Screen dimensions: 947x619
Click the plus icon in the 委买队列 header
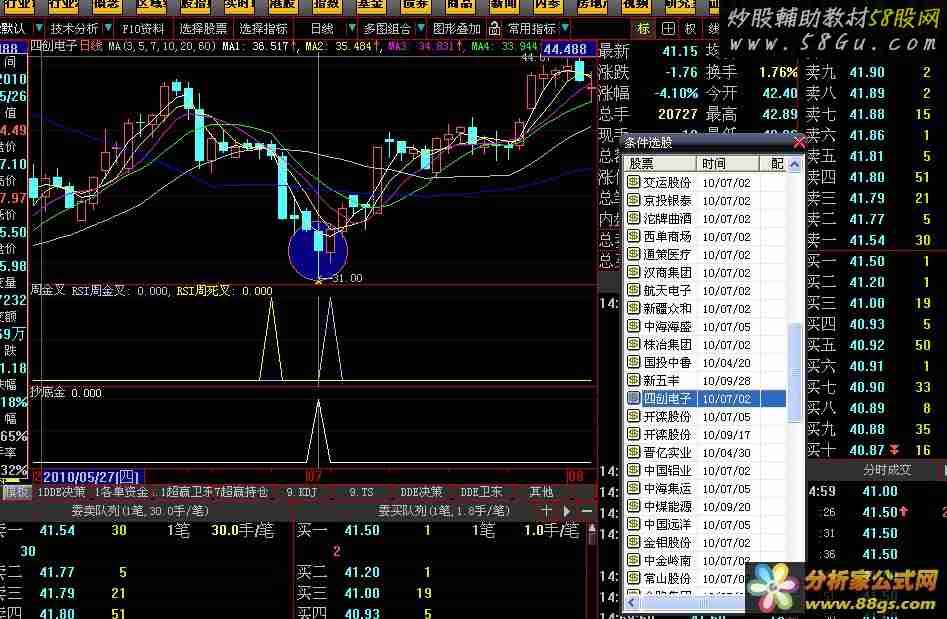(546, 510)
